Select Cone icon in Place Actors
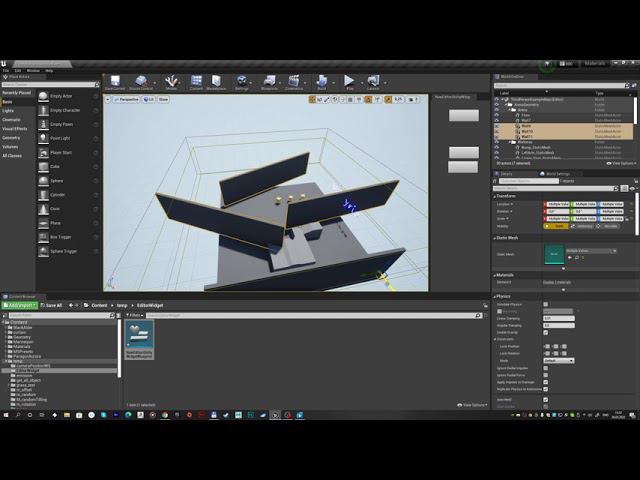640x480 pixels. (43, 209)
